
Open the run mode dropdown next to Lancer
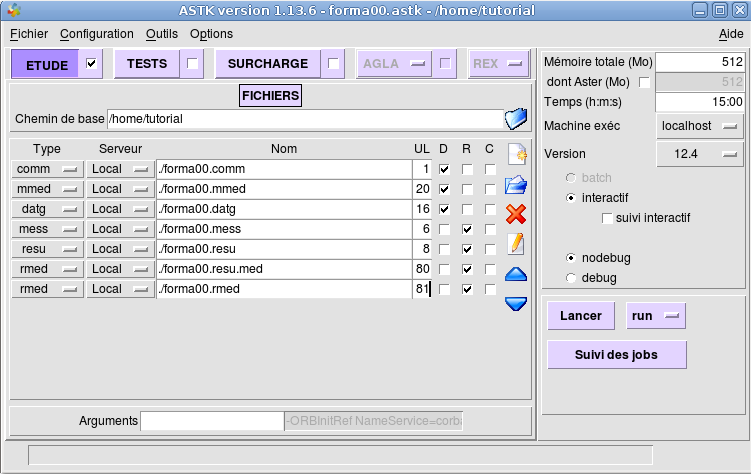click(655, 316)
